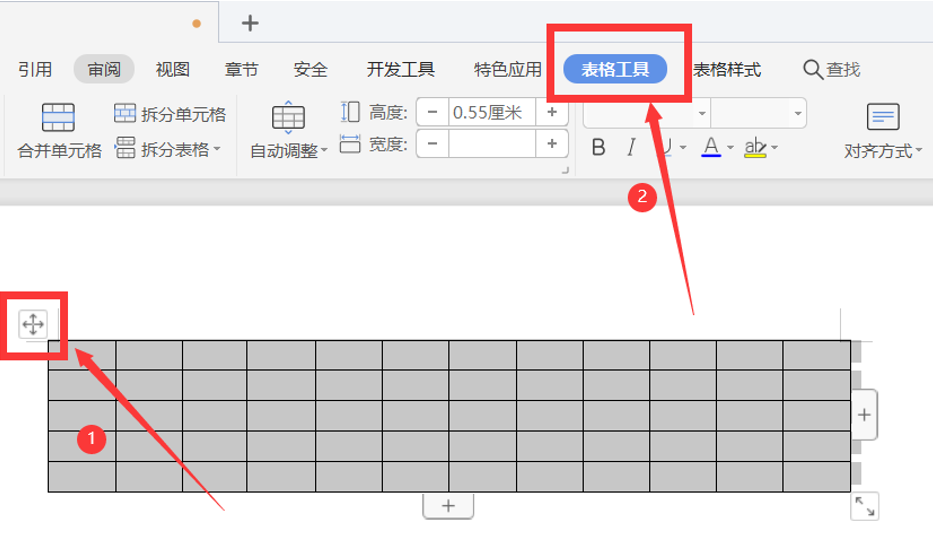The width and height of the screenshot is (933, 550).
Task: Switch to the 视图 tab
Action: click(173, 70)
